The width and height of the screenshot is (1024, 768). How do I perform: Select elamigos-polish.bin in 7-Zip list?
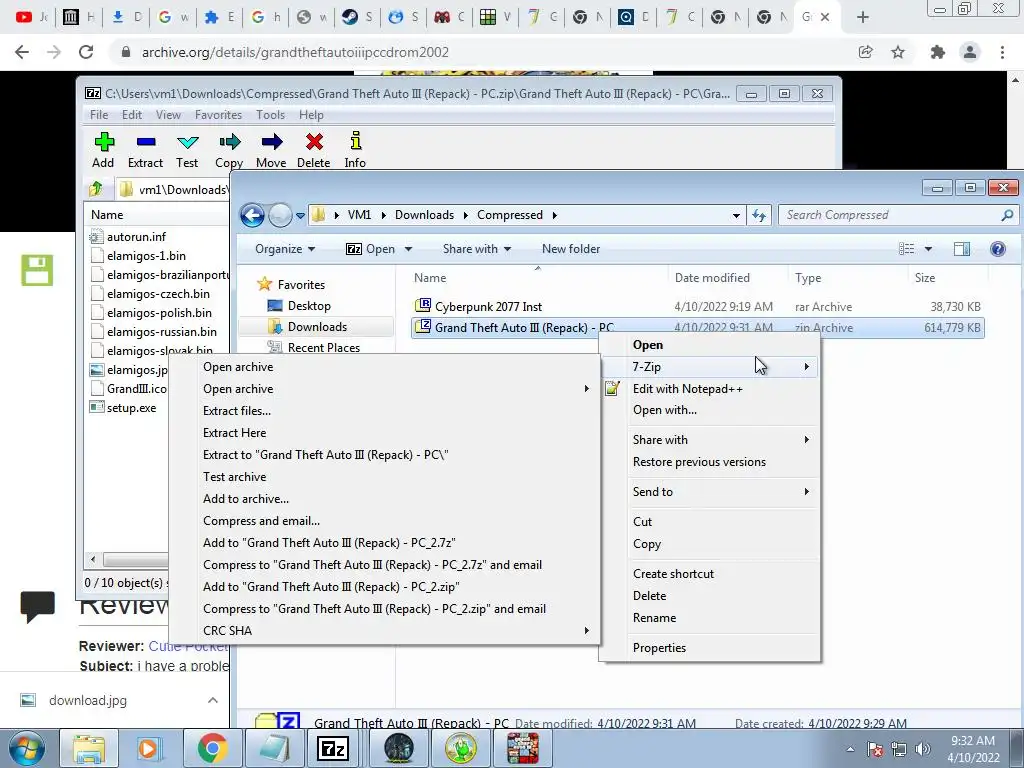(159, 313)
